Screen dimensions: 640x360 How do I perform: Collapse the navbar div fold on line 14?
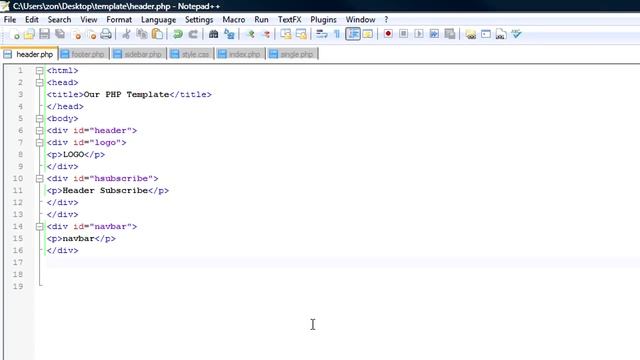tap(40, 227)
